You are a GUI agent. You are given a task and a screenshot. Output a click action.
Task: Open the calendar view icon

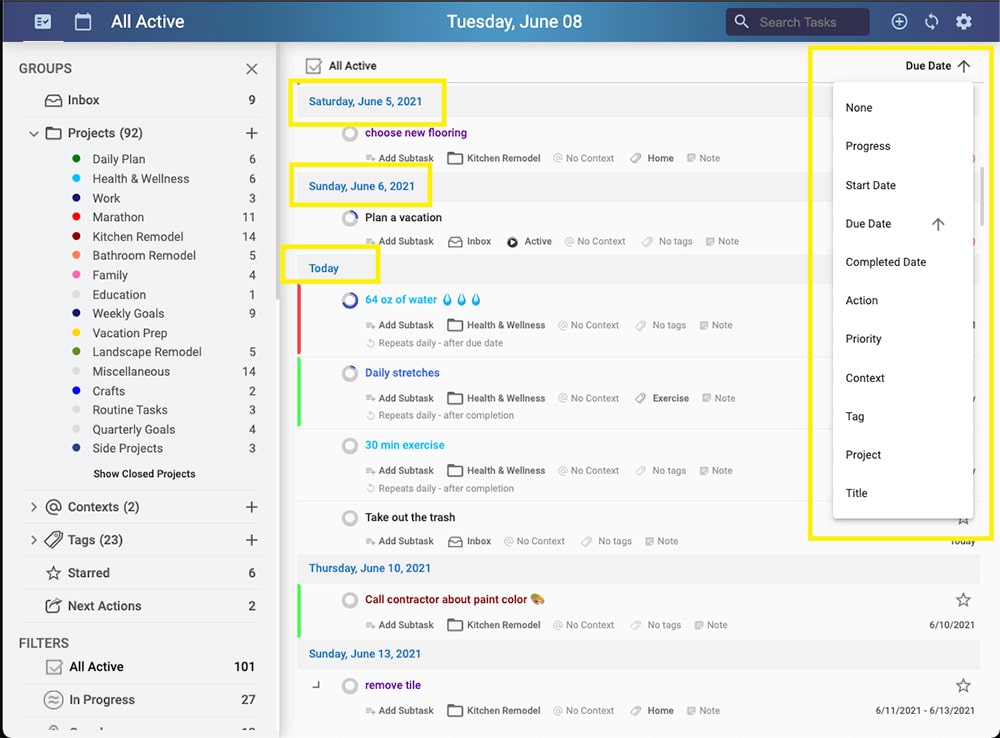click(83, 21)
